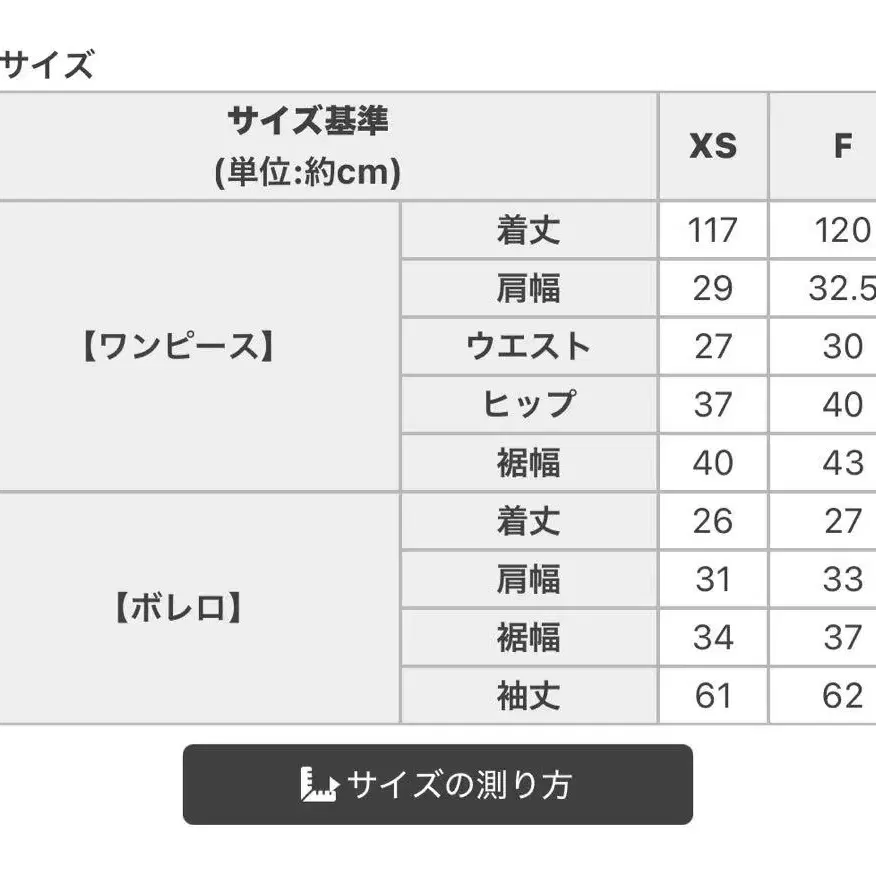
Task: Select the 【ボレロ】 category cell
Action: pos(175,608)
